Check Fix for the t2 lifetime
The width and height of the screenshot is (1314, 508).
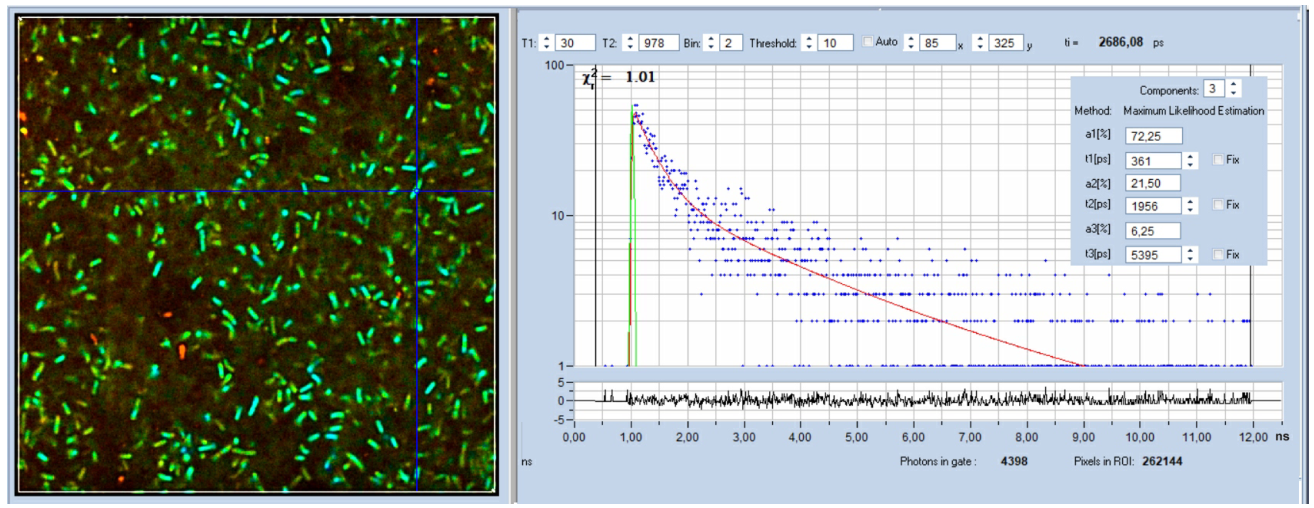(x=1217, y=205)
